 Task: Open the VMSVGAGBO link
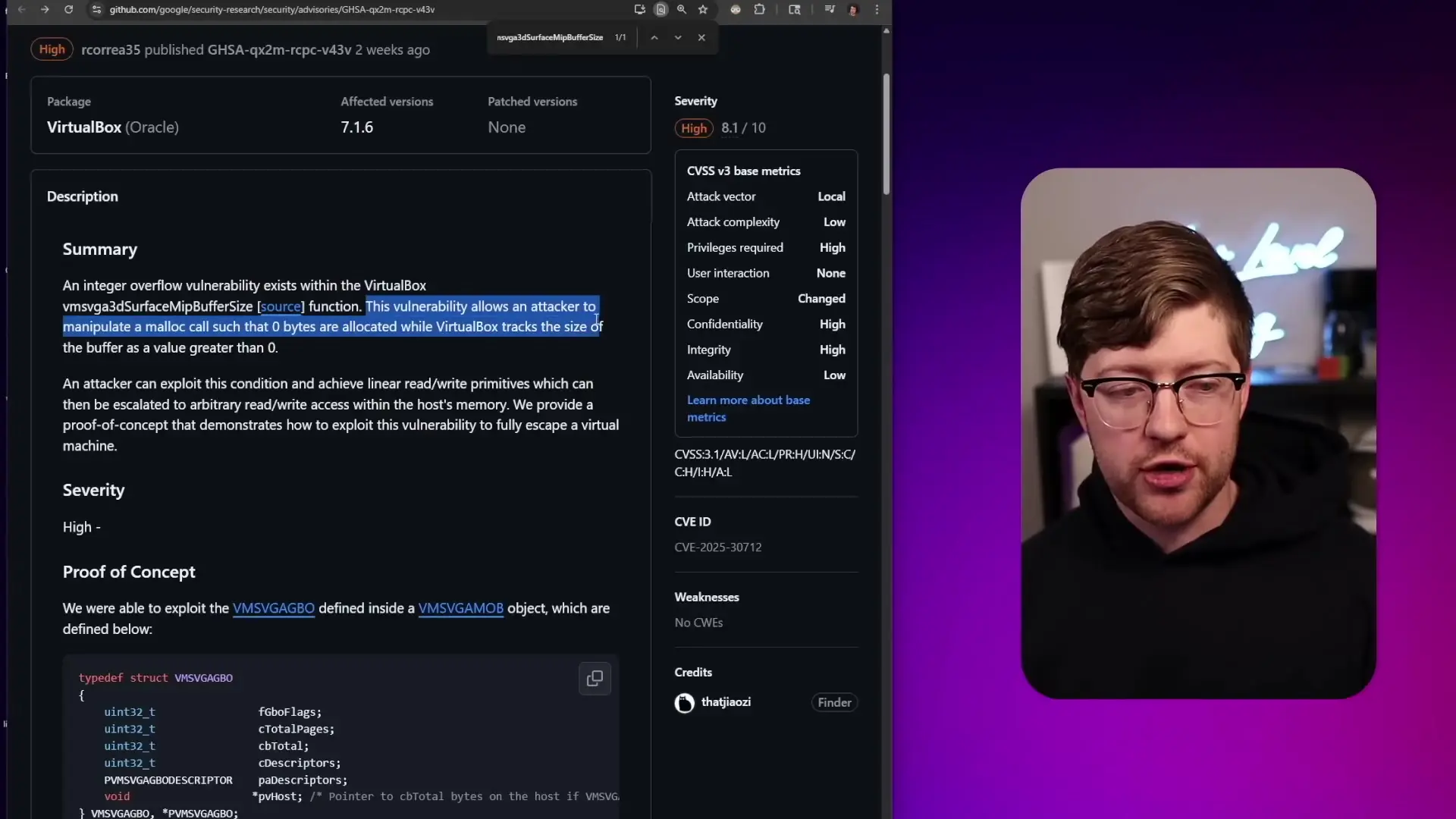tap(273, 608)
